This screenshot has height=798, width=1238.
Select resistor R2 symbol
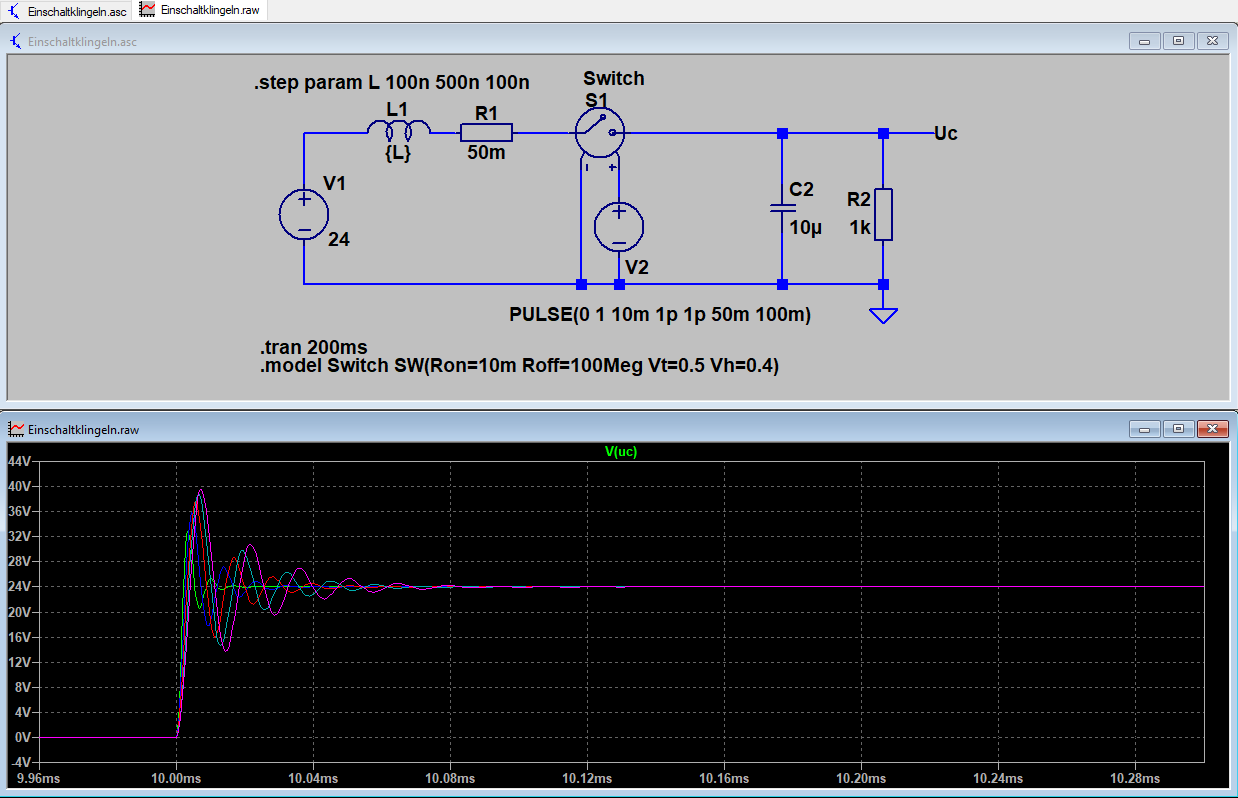coord(883,215)
